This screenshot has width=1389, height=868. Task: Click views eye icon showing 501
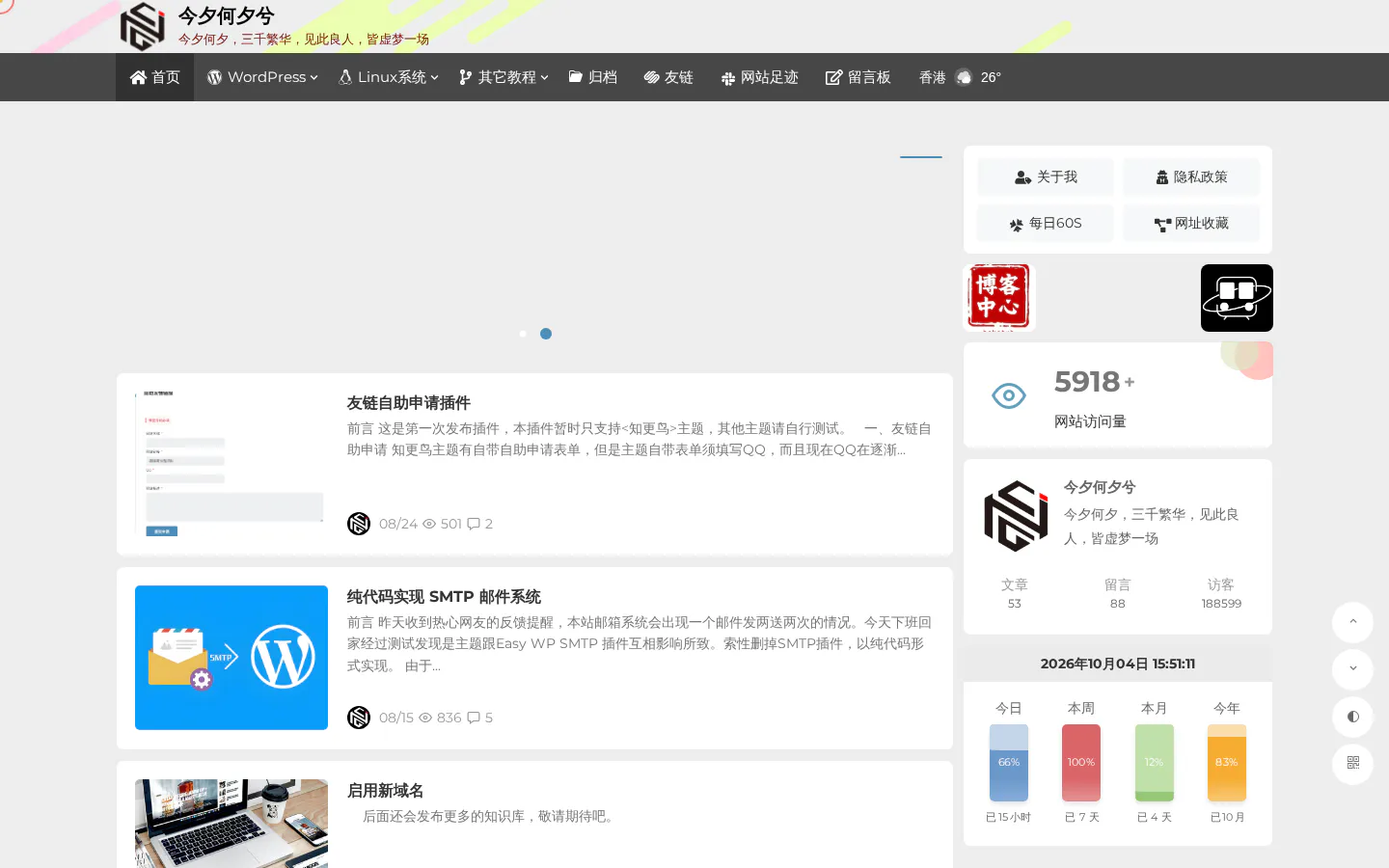429,524
